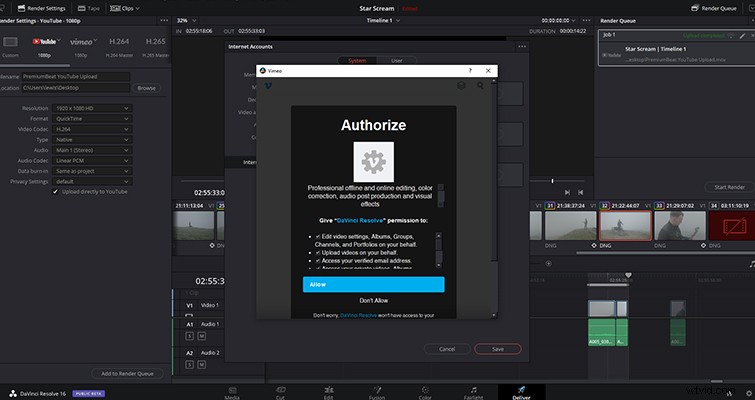Viewport: 755px width, 400px height.
Task: Toggle Access verified email address checkbox
Action: click(318, 260)
